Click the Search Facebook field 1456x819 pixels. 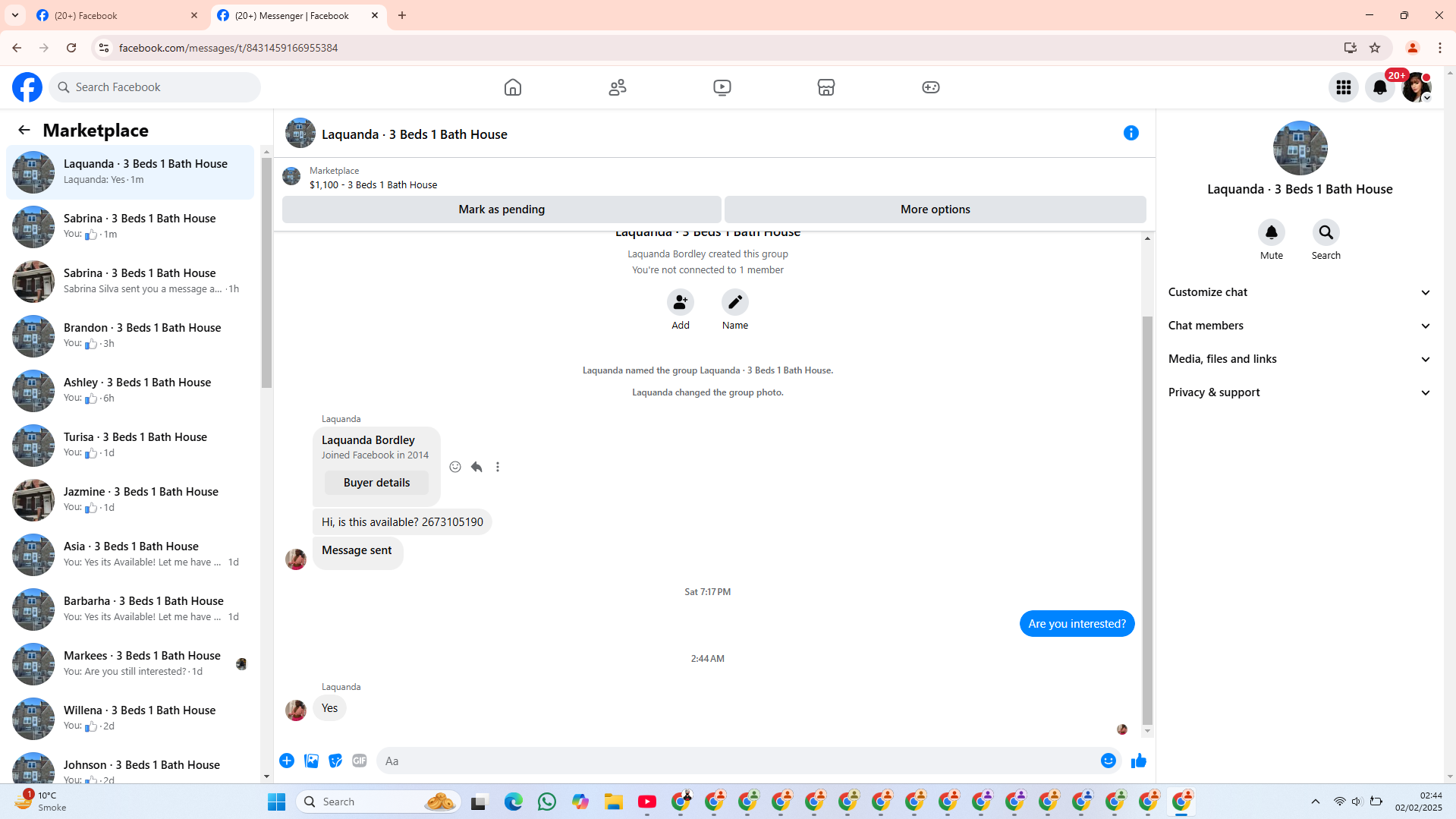[x=155, y=87]
